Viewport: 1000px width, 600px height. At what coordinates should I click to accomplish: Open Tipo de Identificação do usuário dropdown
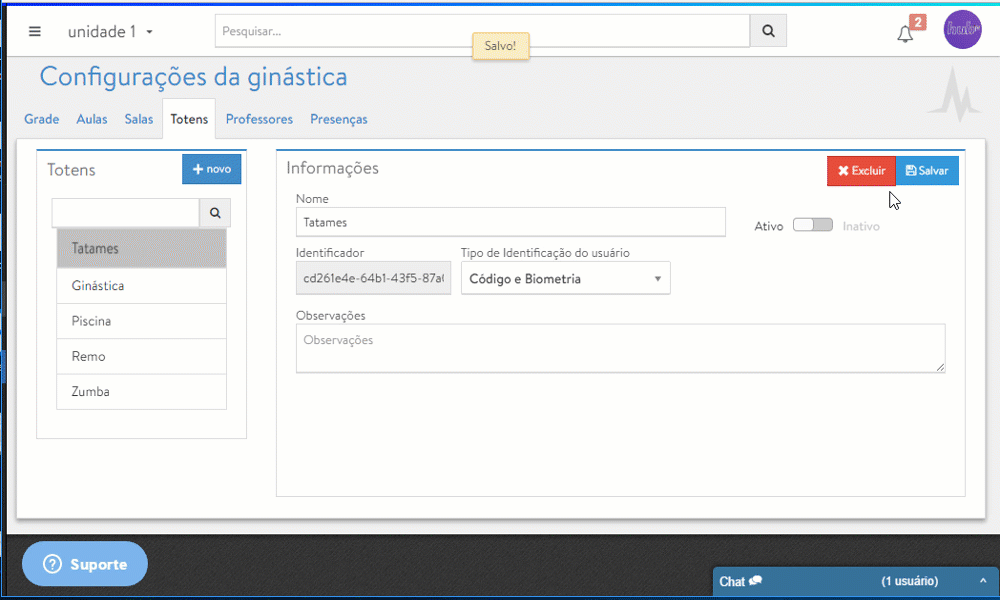565,279
